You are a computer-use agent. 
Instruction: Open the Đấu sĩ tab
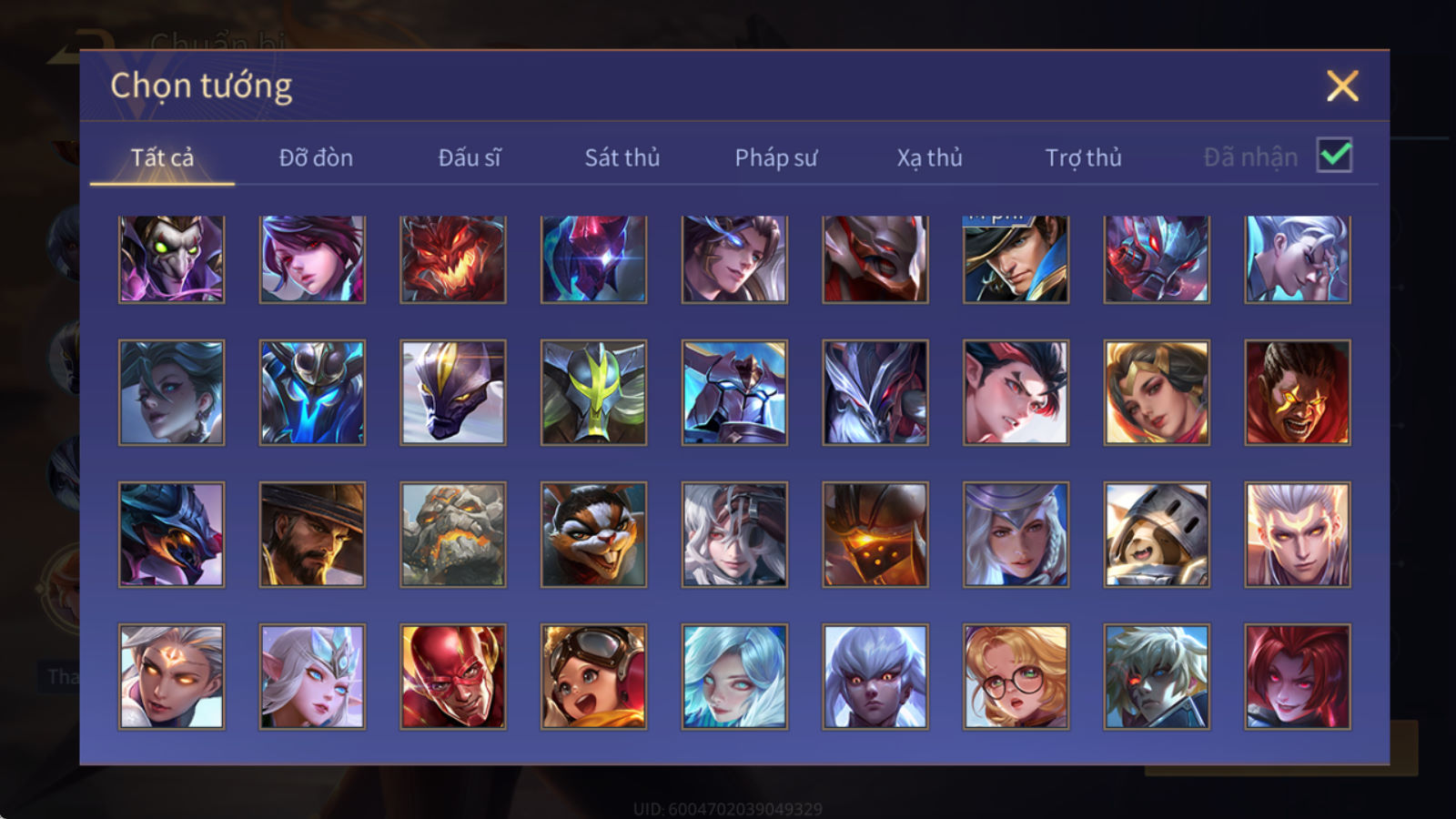pyautogui.click(x=470, y=157)
